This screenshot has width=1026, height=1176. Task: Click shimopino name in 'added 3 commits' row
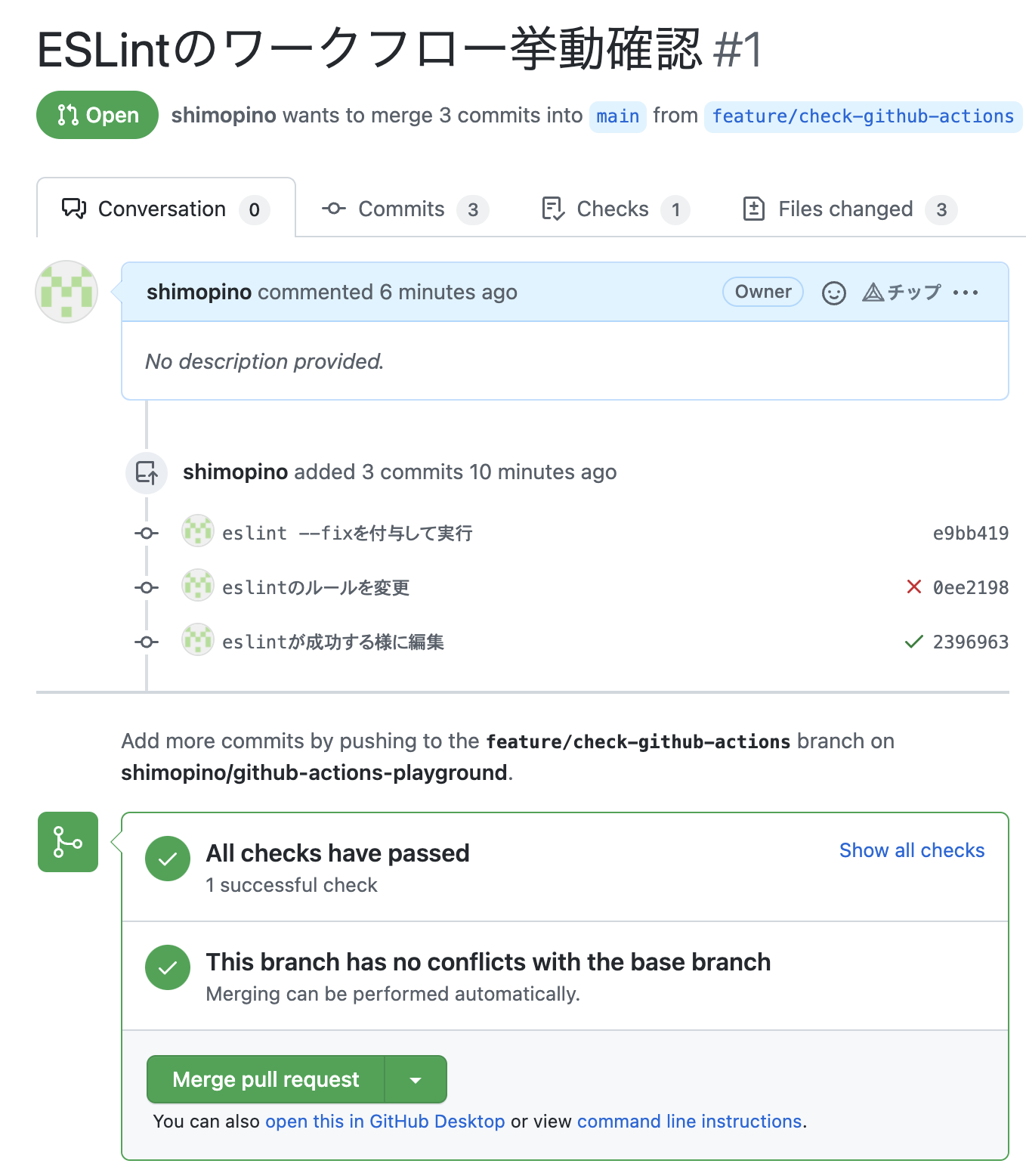(235, 472)
